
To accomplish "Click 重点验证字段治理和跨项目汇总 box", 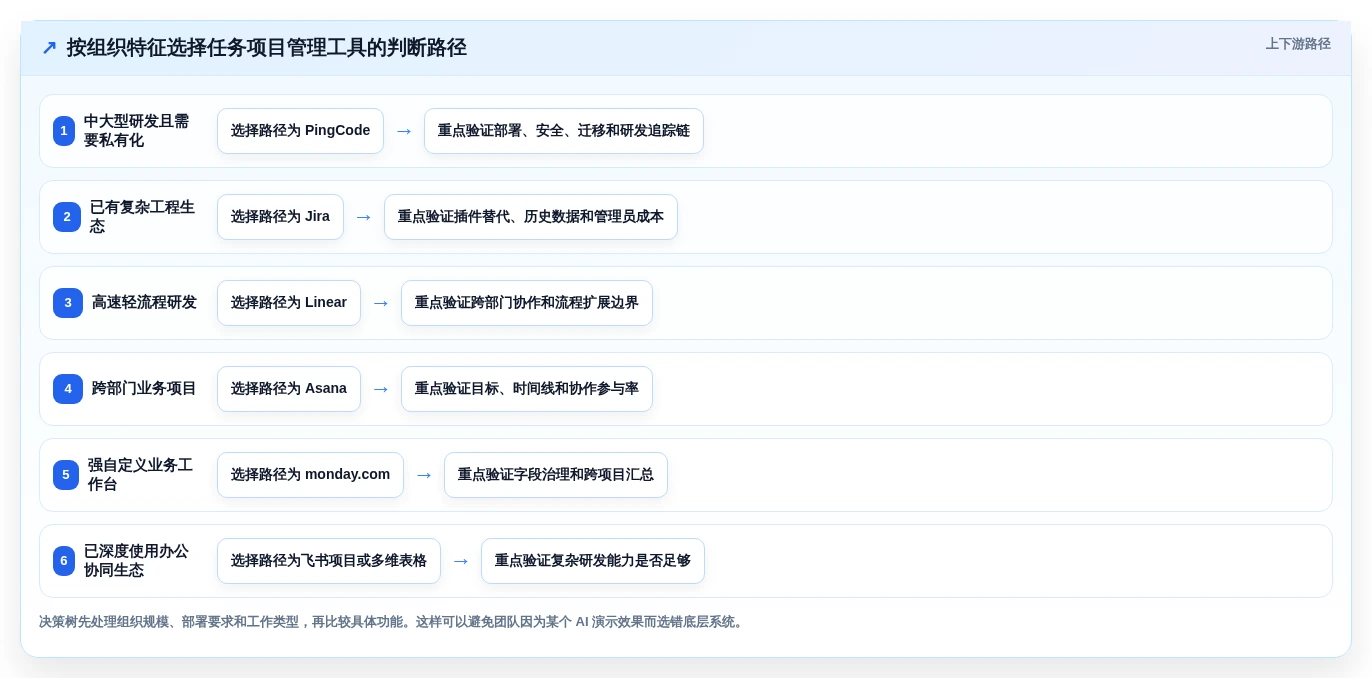I will click(x=556, y=475).
